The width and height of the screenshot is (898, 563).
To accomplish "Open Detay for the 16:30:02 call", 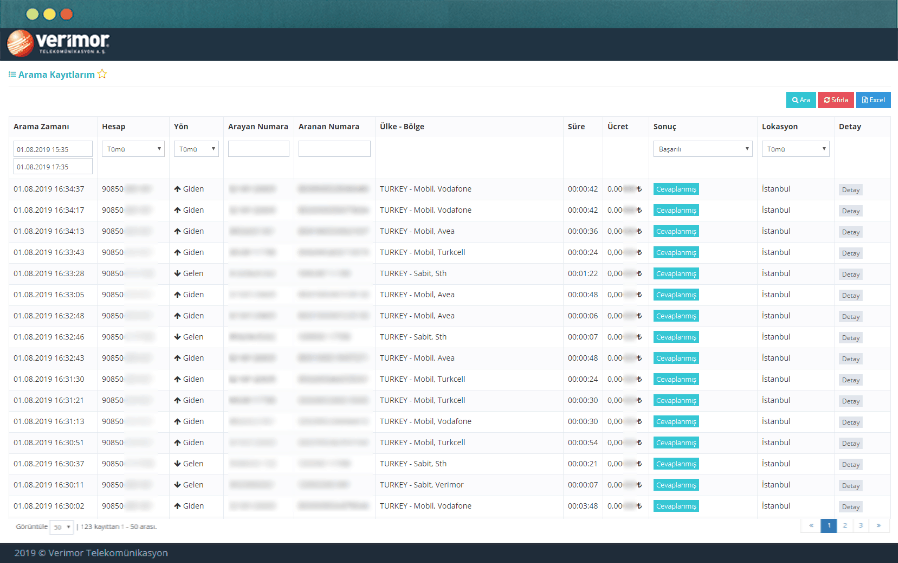I will click(x=850, y=507).
